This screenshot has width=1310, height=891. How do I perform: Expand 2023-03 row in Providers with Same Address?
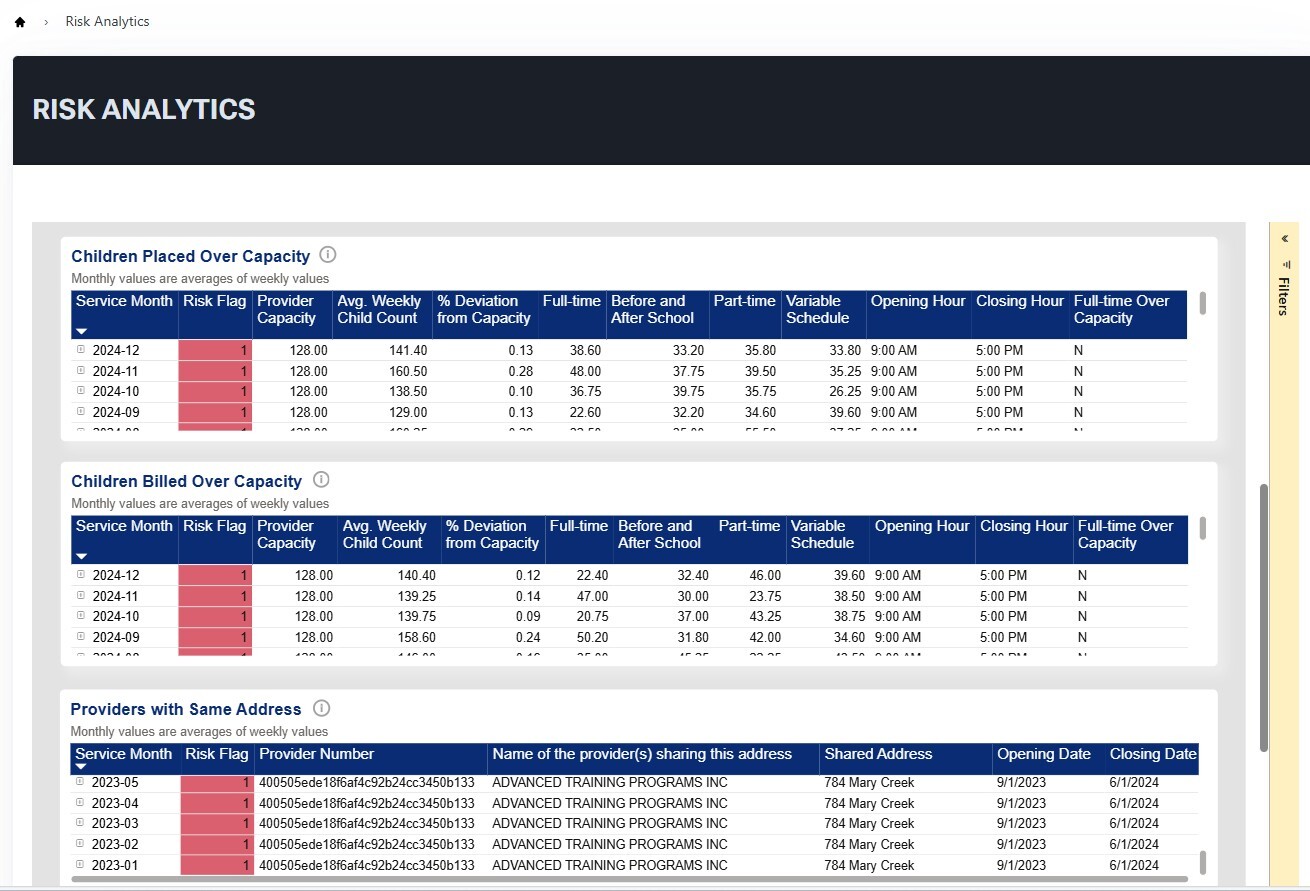pyautogui.click(x=80, y=823)
